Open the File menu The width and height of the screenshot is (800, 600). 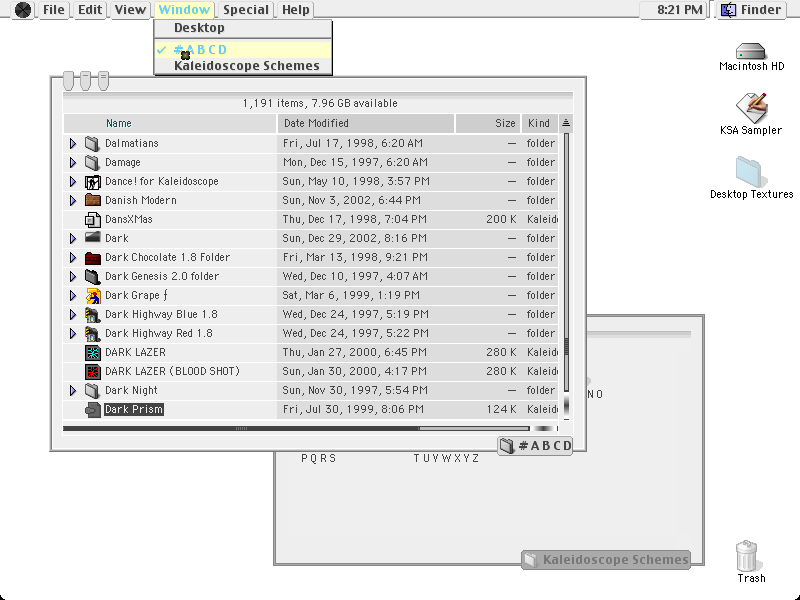[x=54, y=10]
